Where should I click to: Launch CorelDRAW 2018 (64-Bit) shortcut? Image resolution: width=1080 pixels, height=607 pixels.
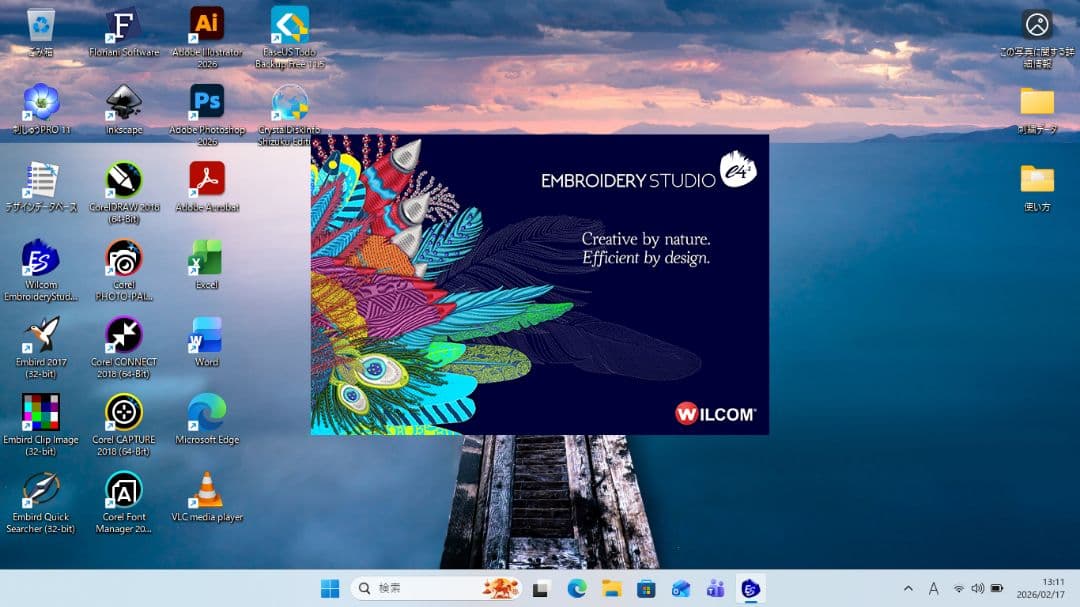[124, 192]
